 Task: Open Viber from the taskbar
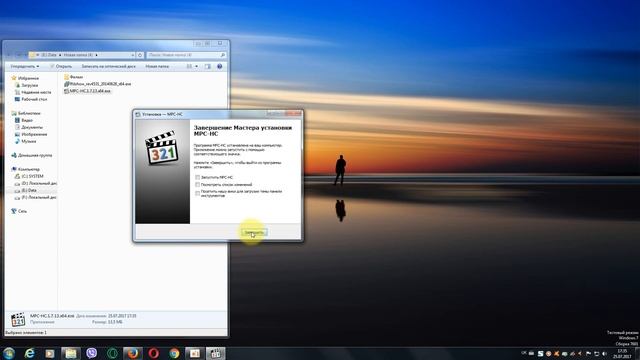[91, 353]
